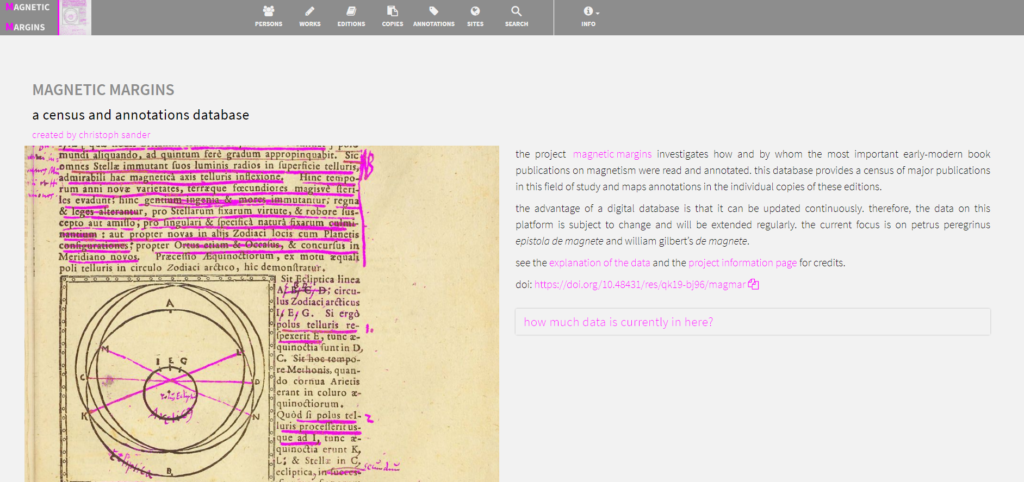Open 'explanation of the data' link
This screenshot has height=482, width=1024.
click(599, 263)
